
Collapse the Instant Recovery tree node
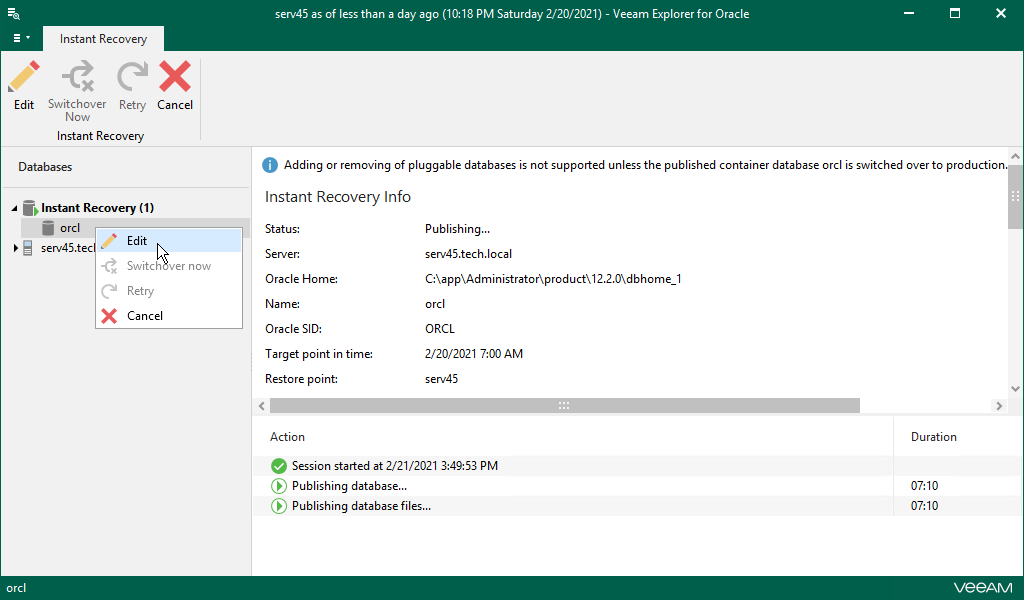click(14, 208)
